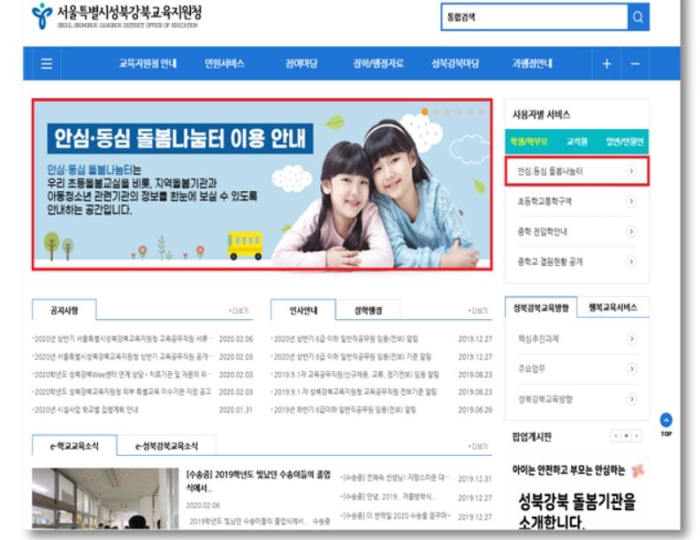Click the plus zoom-in icon
The height and width of the screenshot is (540, 700).
[x=606, y=64]
